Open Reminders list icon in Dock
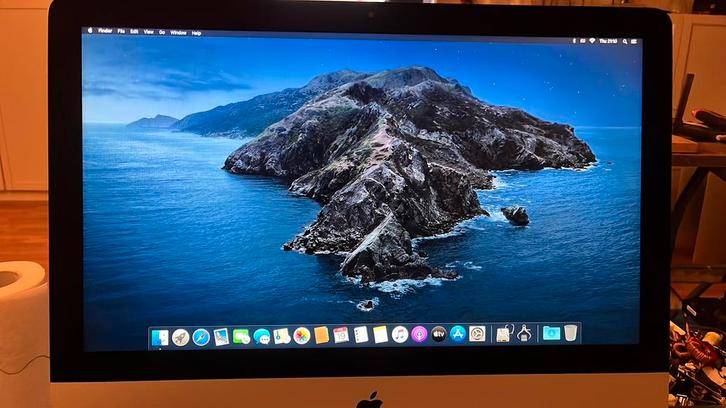The height and width of the screenshot is (408, 726). [361, 335]
